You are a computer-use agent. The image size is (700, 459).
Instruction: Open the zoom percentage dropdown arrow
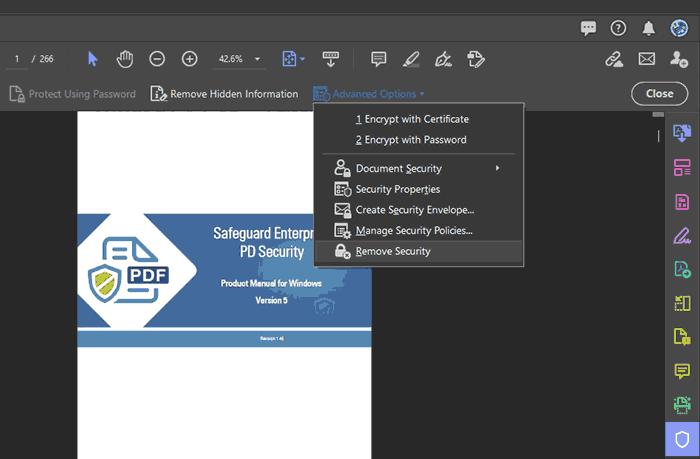[x=257, y=59]
